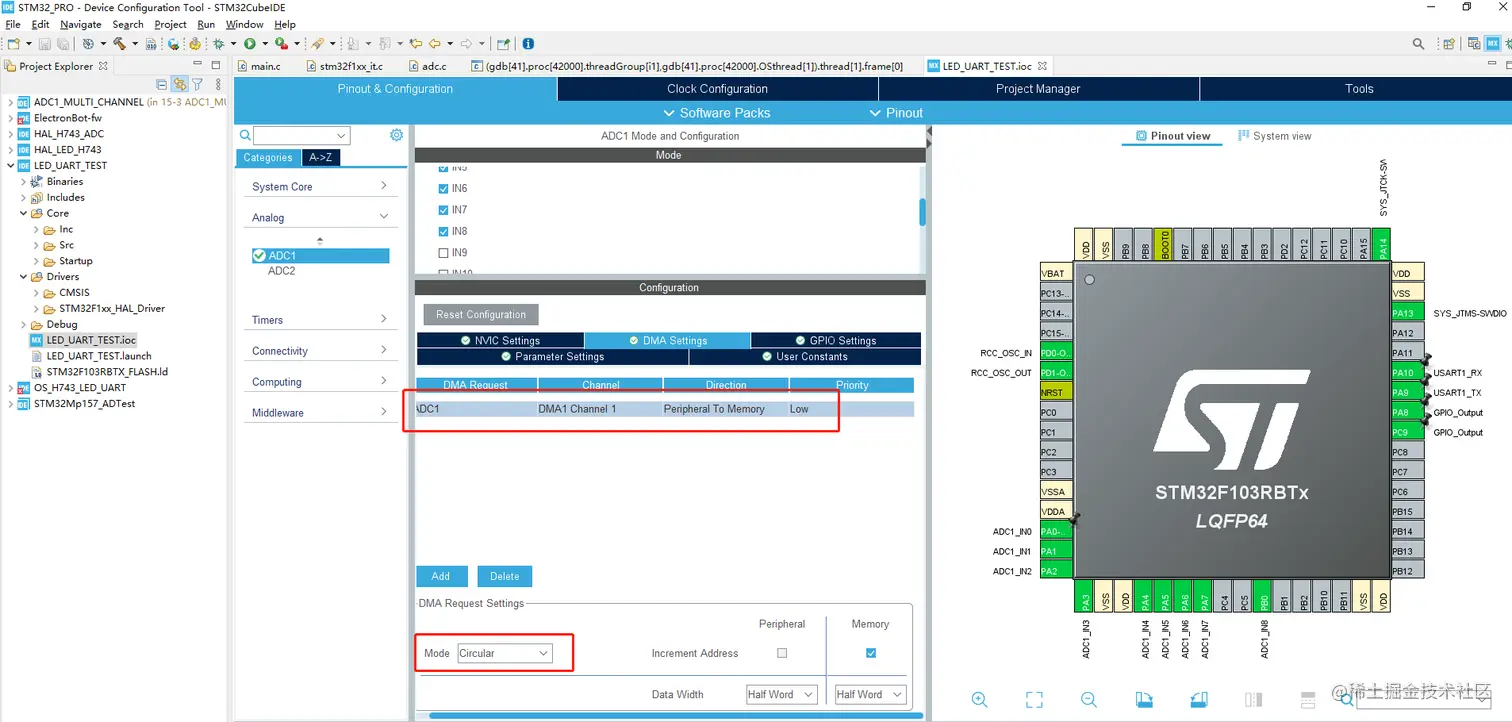Open the NVIC Settings tab
This screenshot has height=722, width=1512.
pyautogui.click(x=500, y=340)
